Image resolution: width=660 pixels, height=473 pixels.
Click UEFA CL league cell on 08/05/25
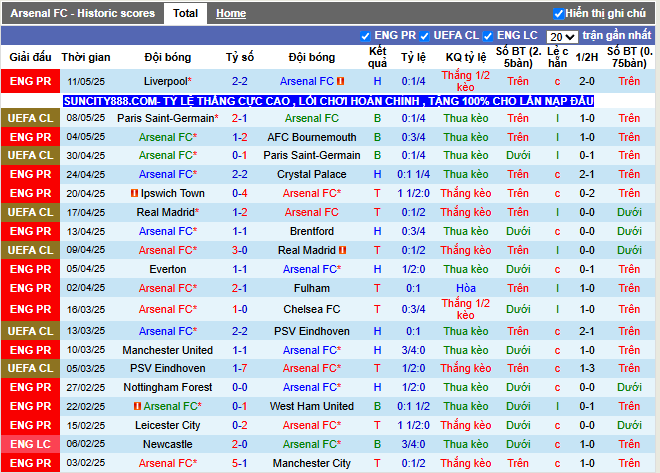pyautogui.click(x=30, y=118)
